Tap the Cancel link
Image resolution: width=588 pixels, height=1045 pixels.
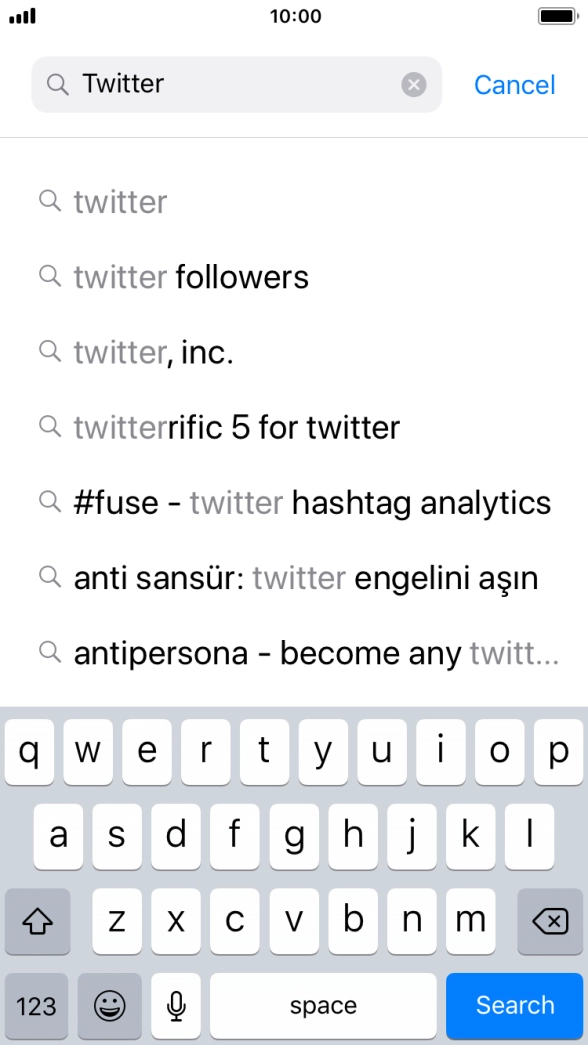tap(514, 85)
